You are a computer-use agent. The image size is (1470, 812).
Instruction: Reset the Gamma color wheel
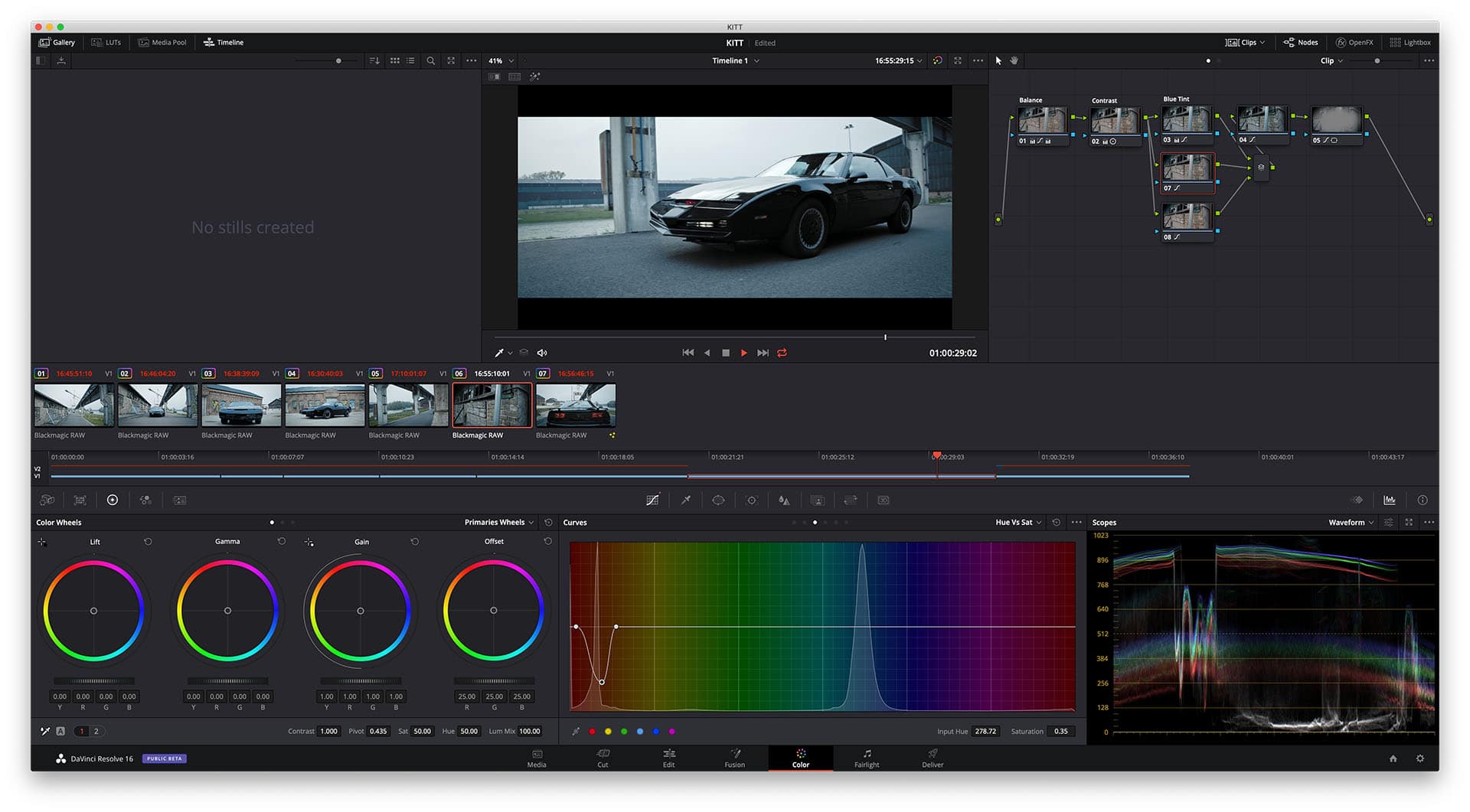pyautogui.click(x=282, y=541)
